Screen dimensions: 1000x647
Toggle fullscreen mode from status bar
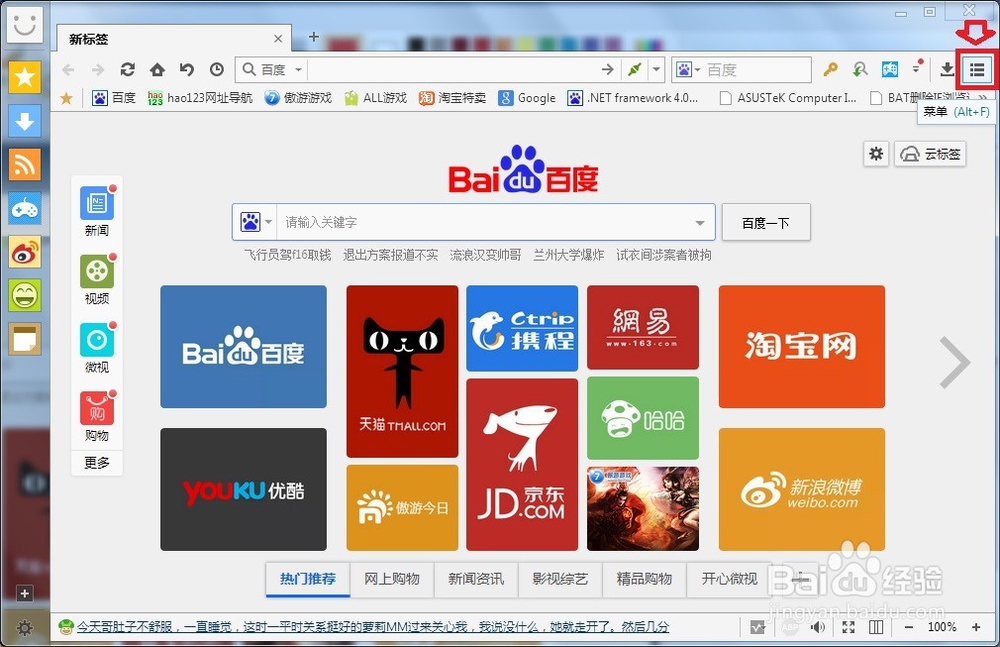(x=848, y=627)
